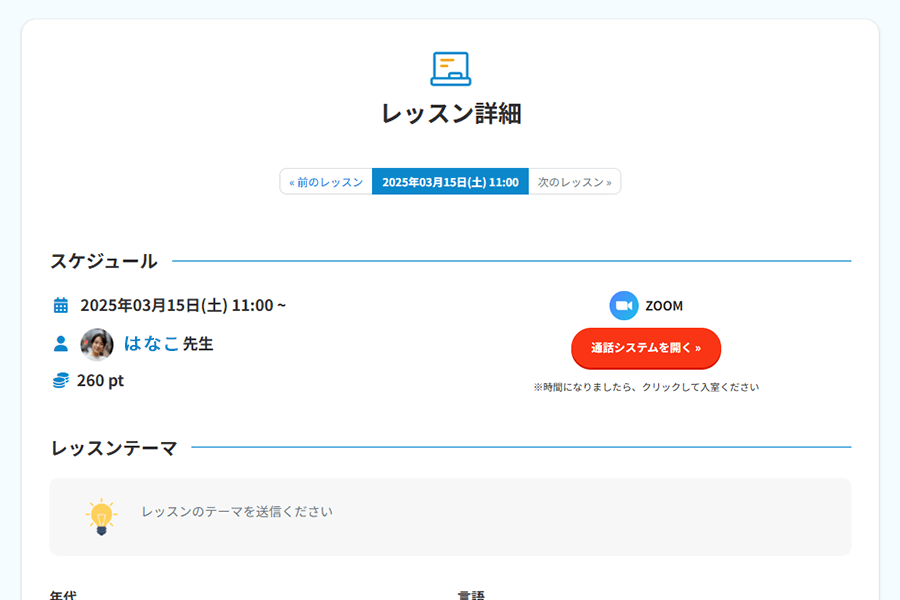Click the ZOOM label text

664,306
